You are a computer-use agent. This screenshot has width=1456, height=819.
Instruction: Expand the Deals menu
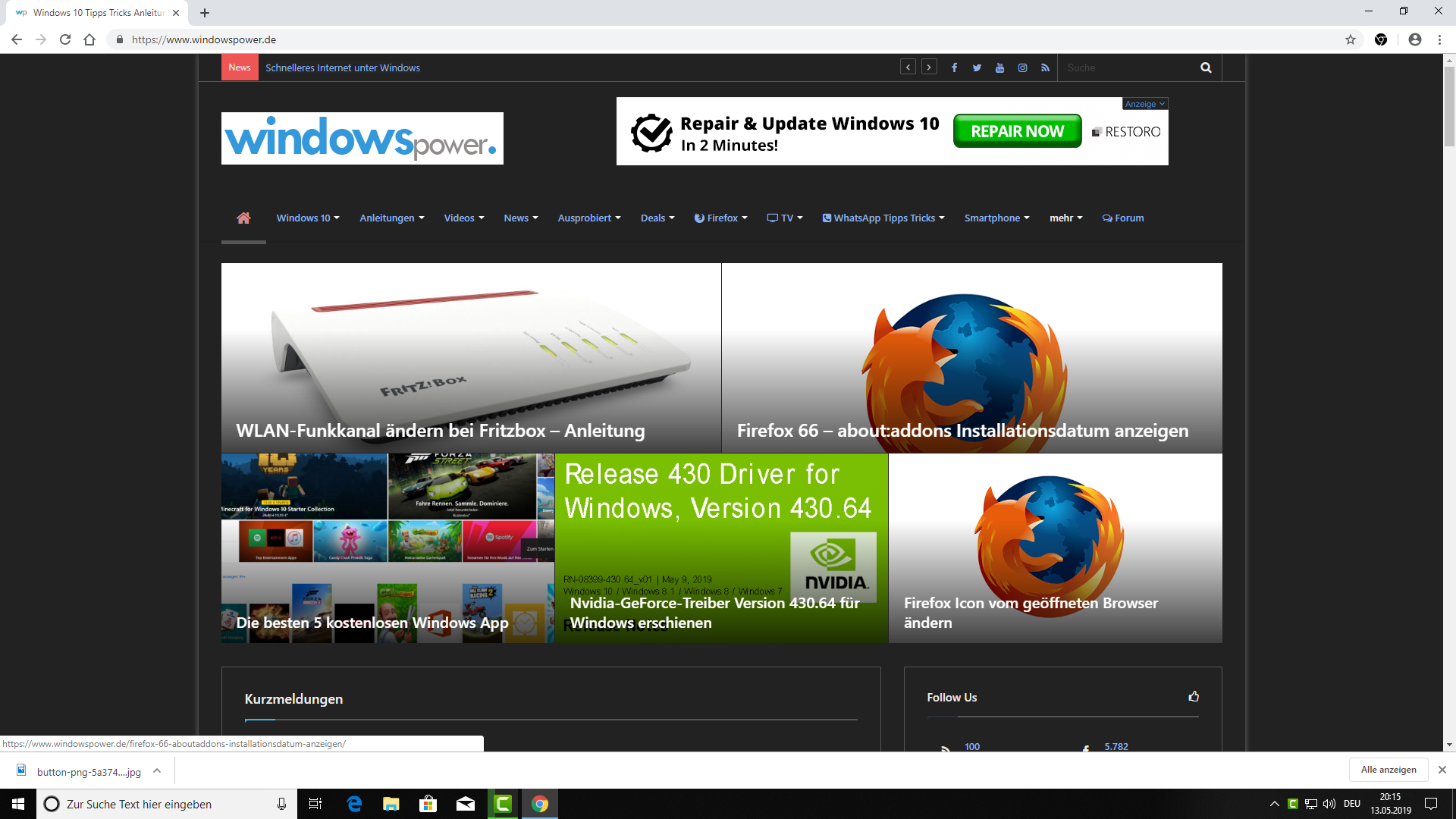[657, 218]
